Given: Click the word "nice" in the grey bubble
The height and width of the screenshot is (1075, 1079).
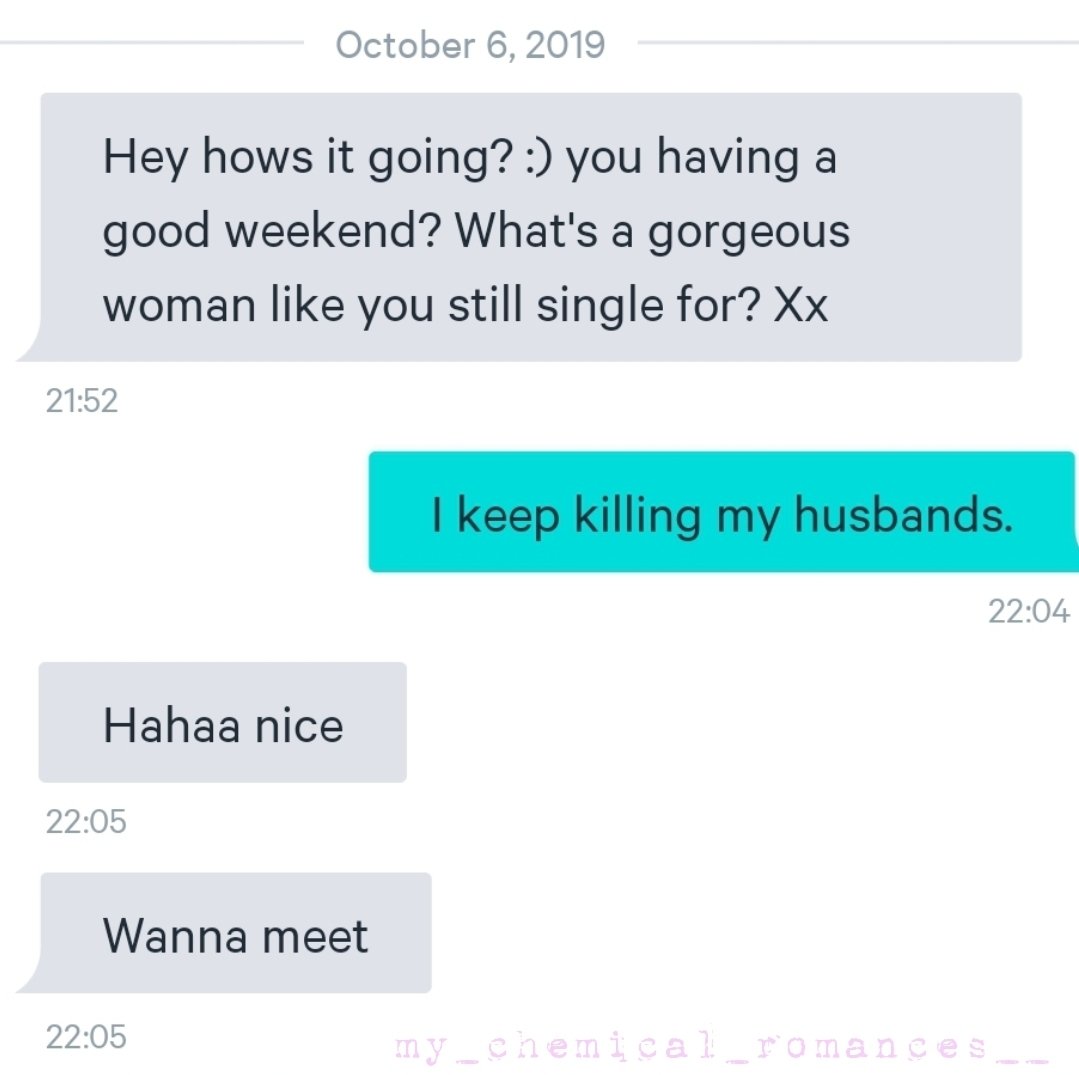Looking at the screenshot, I should coord(298,724).
